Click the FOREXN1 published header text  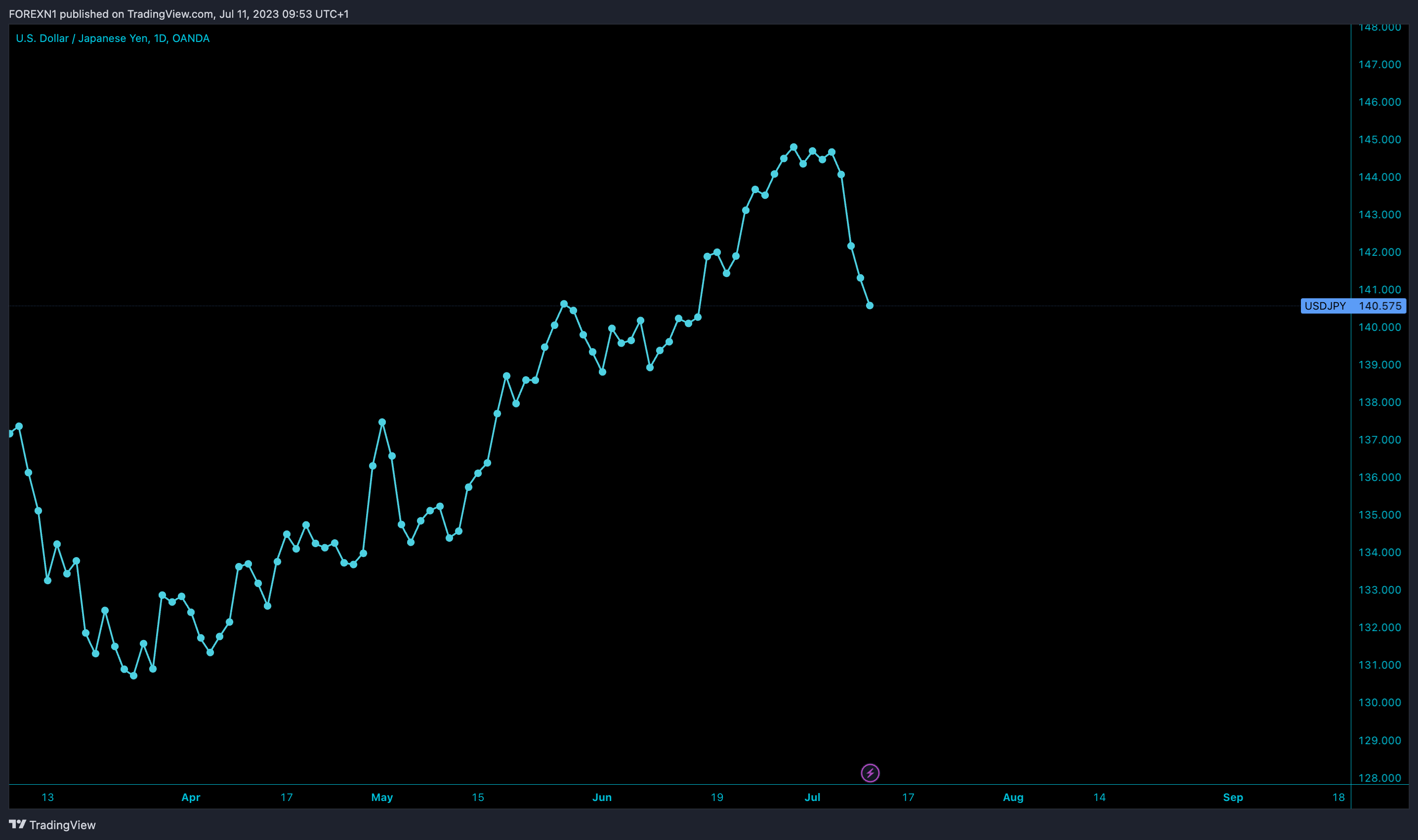coord(179,14)
